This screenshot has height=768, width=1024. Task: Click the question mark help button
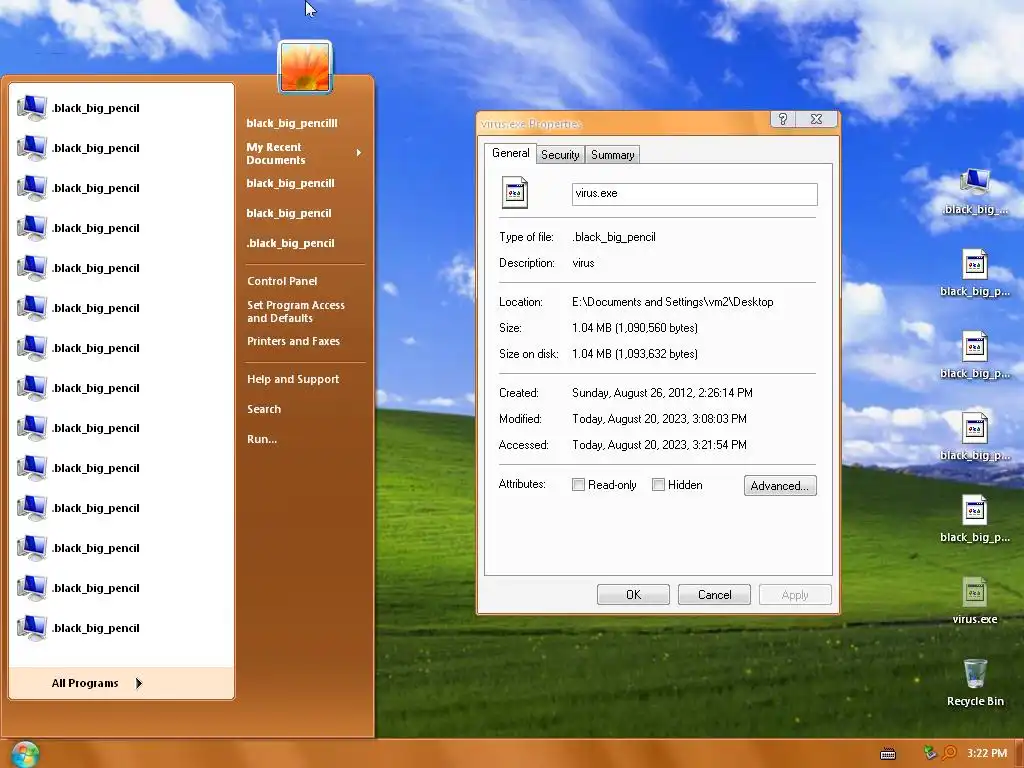click(x=783, y=119)
